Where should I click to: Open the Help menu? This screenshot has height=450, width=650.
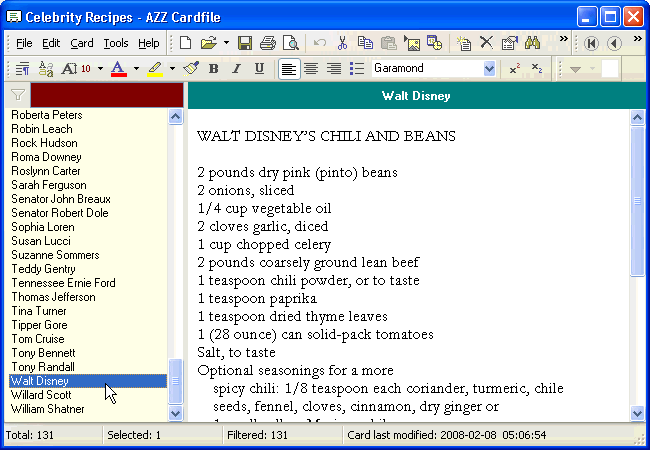coord(148,43)
